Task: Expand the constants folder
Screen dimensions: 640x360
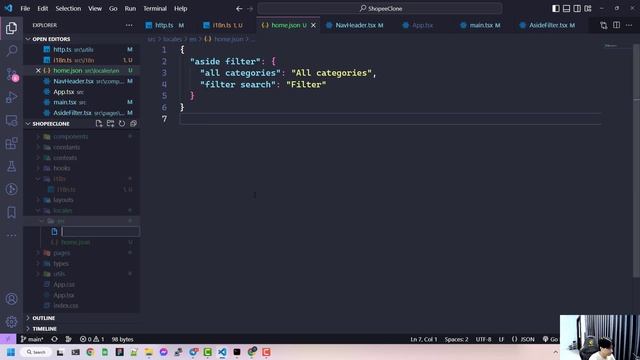Action: pyautogui.click(x=82, y=147)
